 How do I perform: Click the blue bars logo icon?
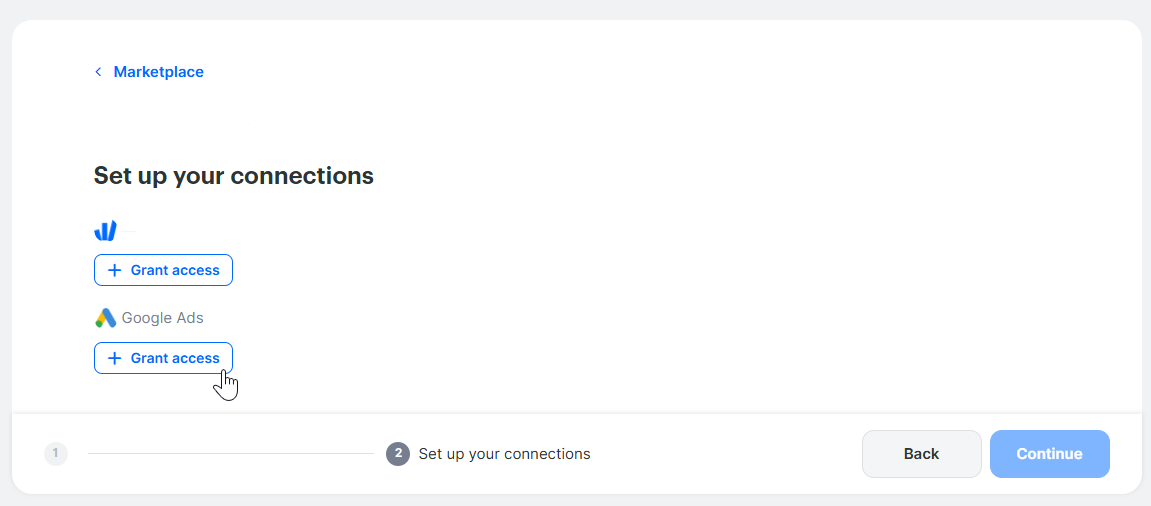[106, 231]
